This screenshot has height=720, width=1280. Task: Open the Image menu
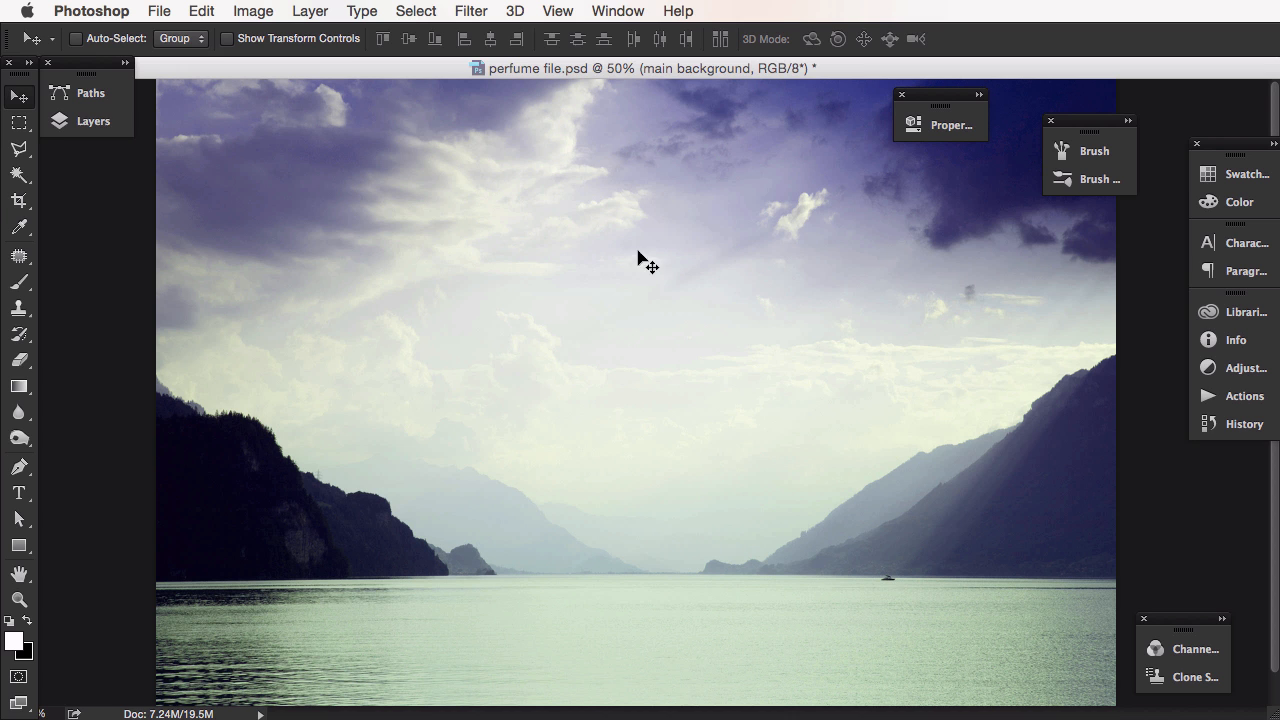(253, 11)
